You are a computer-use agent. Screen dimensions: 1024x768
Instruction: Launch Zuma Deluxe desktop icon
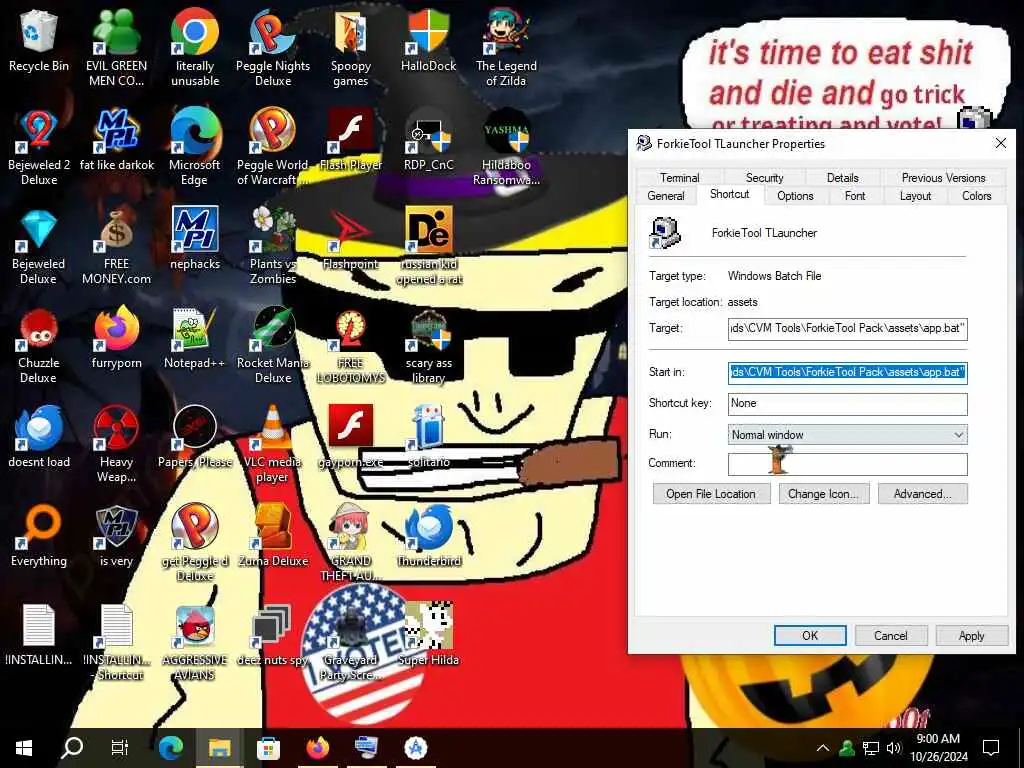pos(273,536)
